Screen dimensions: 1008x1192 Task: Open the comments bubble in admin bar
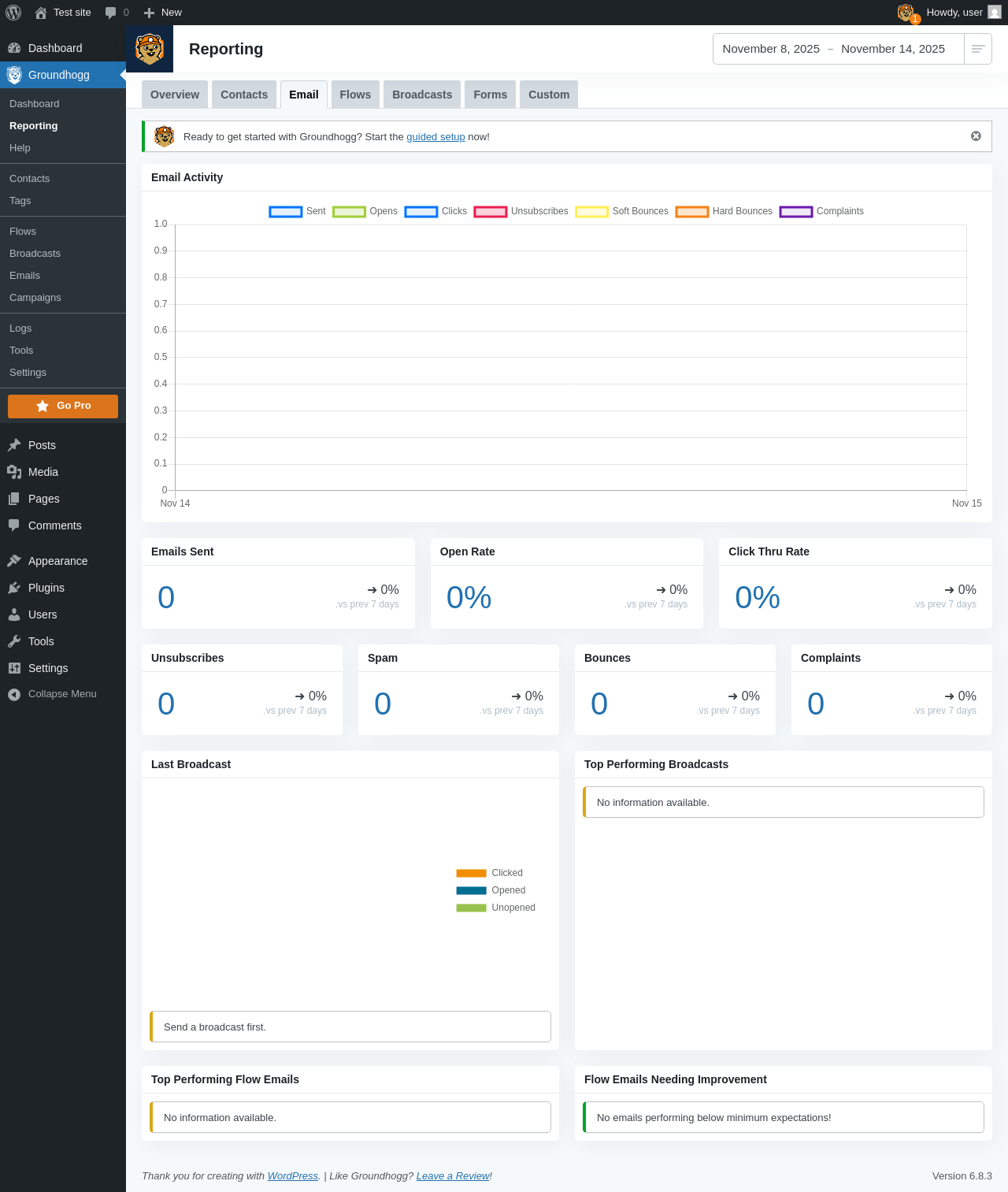[x=117, y=13]
